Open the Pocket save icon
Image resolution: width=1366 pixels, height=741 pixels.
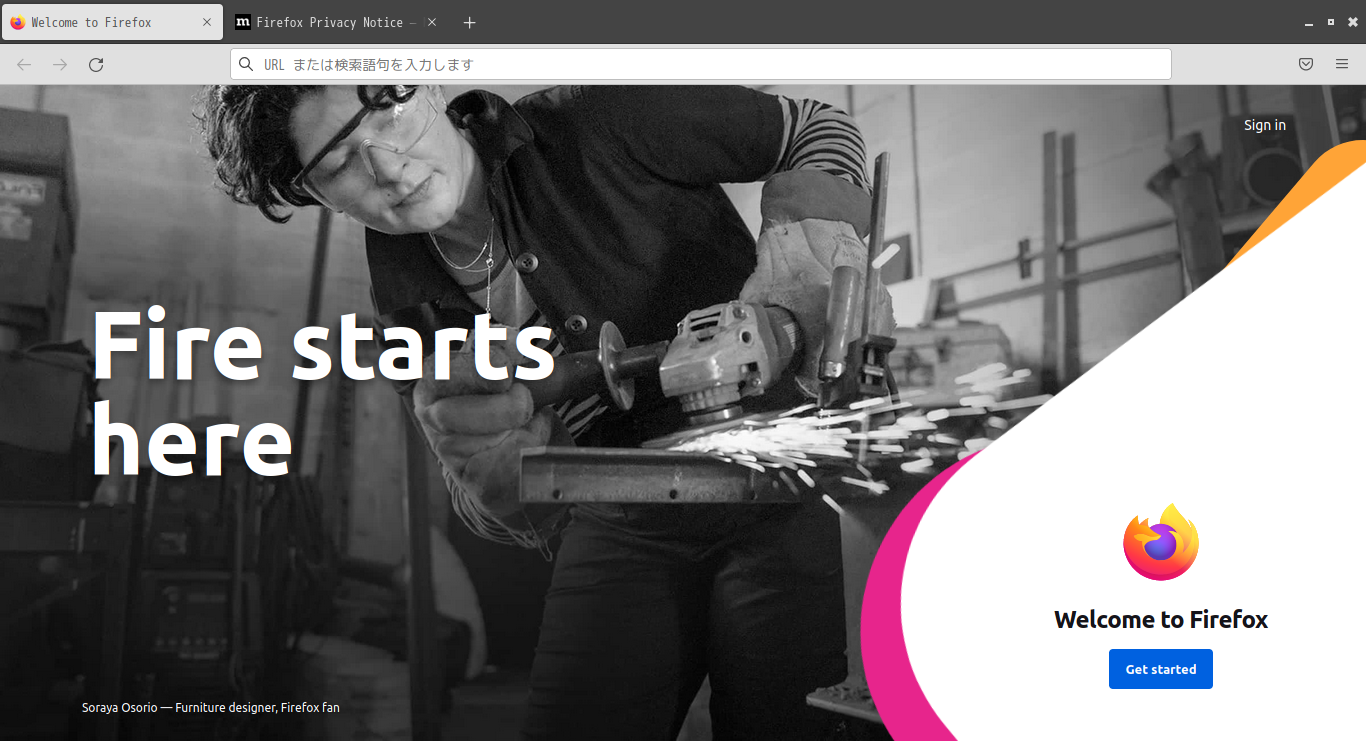(x=1306, y=64)
